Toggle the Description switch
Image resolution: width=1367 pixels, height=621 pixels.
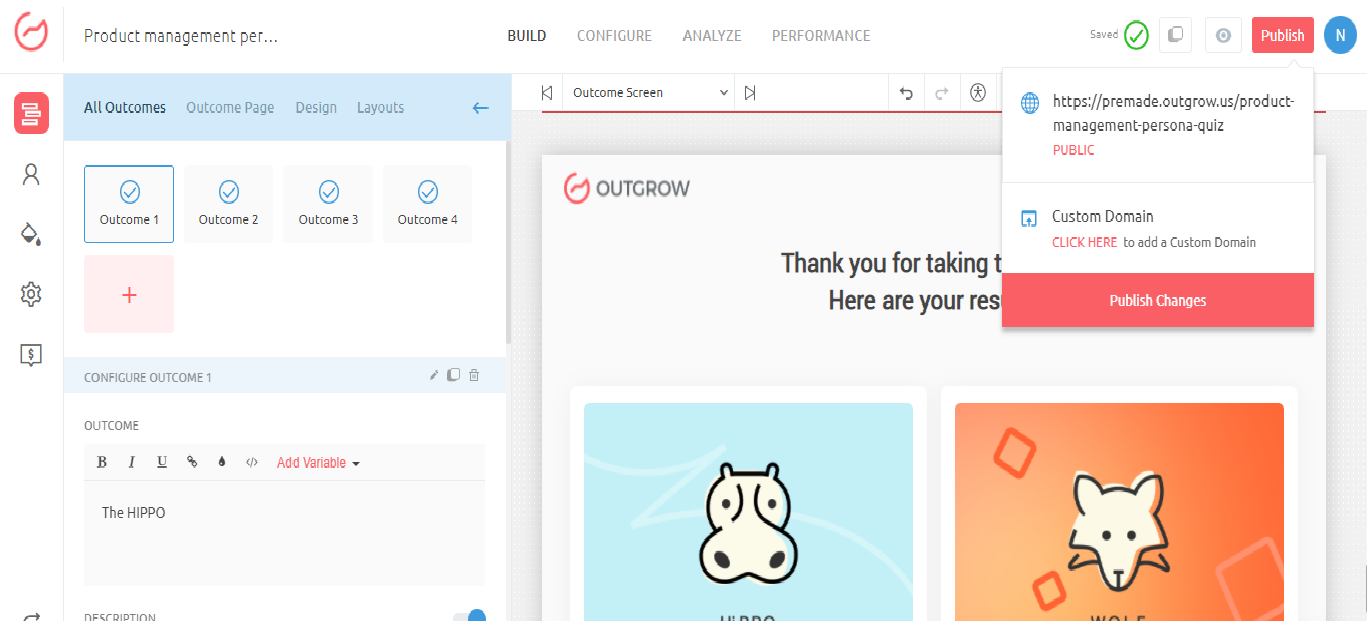[470, 615]
